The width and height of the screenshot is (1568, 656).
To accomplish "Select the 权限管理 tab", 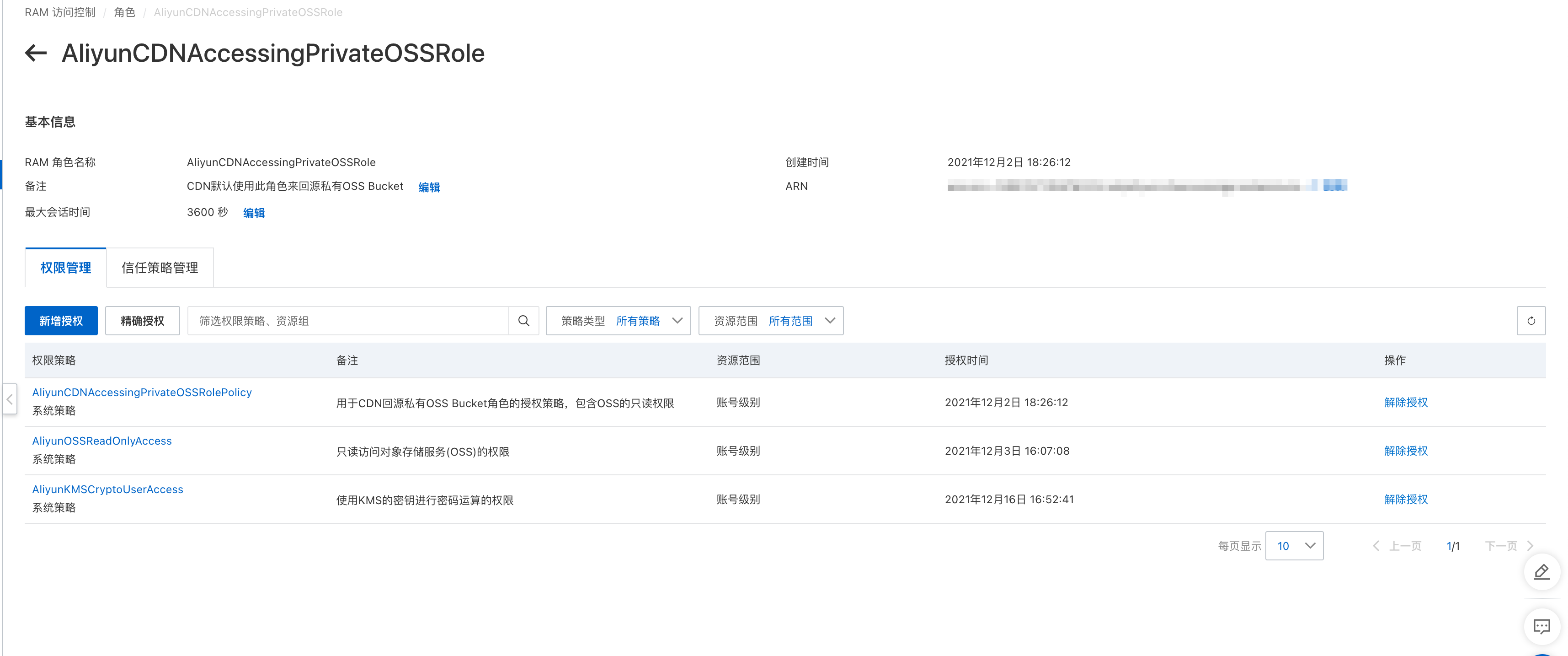I will tap(66, 268).
